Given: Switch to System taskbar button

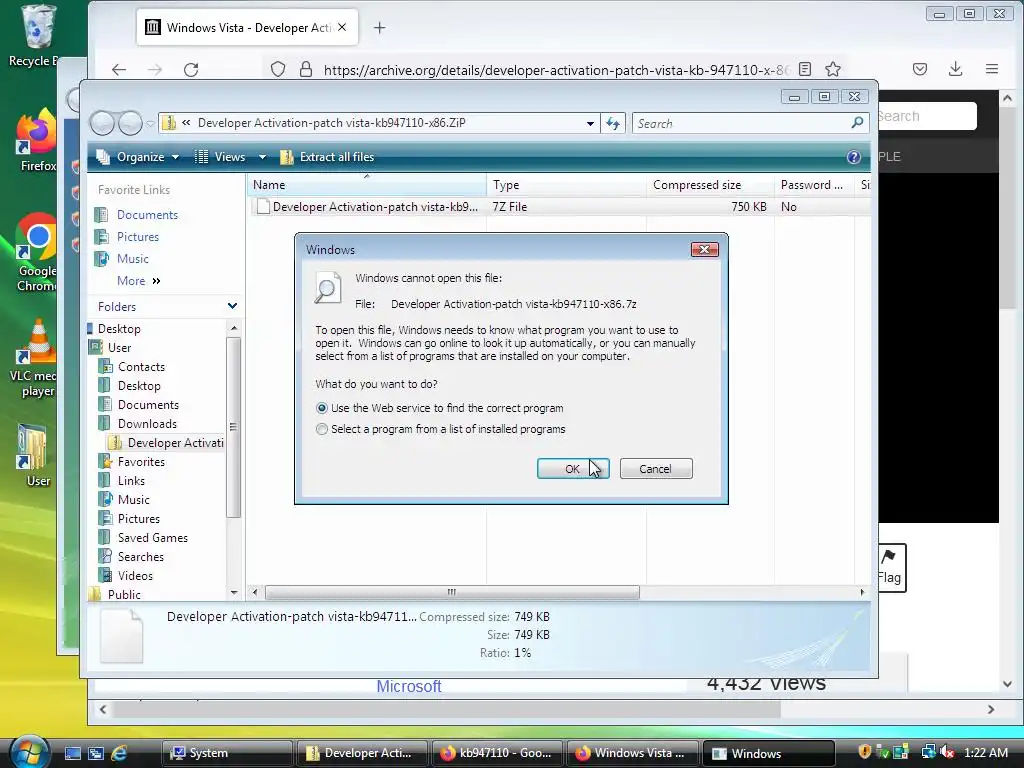Looking at the screenshot, I should (227, 753).
